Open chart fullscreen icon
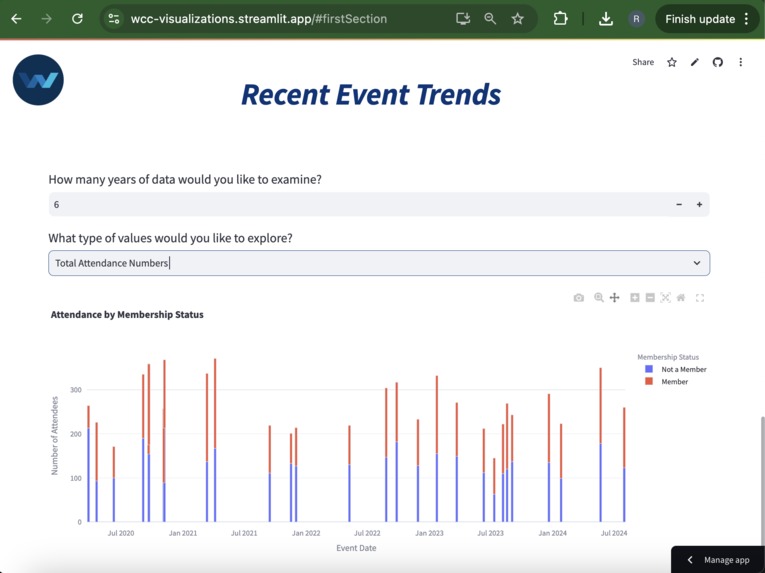The width and height of the screenshot is (765, 573). point(700,298)
